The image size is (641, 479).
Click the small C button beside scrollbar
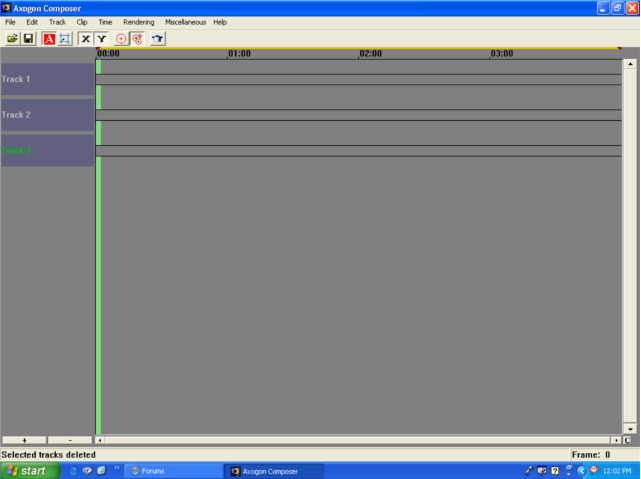coord(628,440)
